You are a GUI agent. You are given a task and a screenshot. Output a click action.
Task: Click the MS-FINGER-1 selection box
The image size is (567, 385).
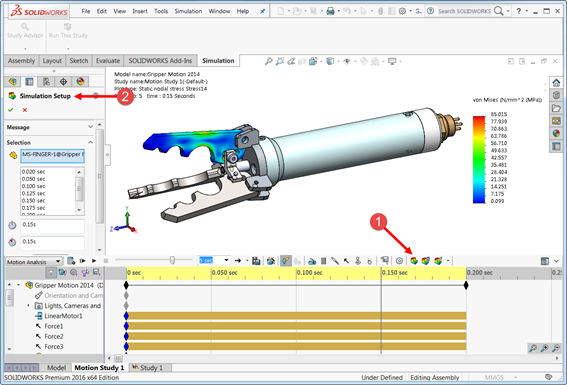tap(52, 155)
